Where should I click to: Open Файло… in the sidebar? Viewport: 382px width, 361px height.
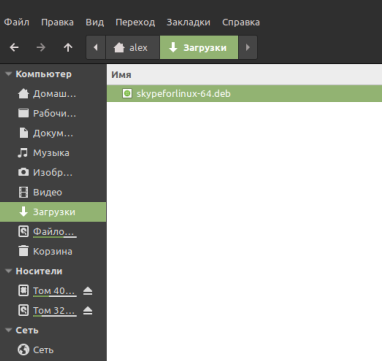pos(55,231)
